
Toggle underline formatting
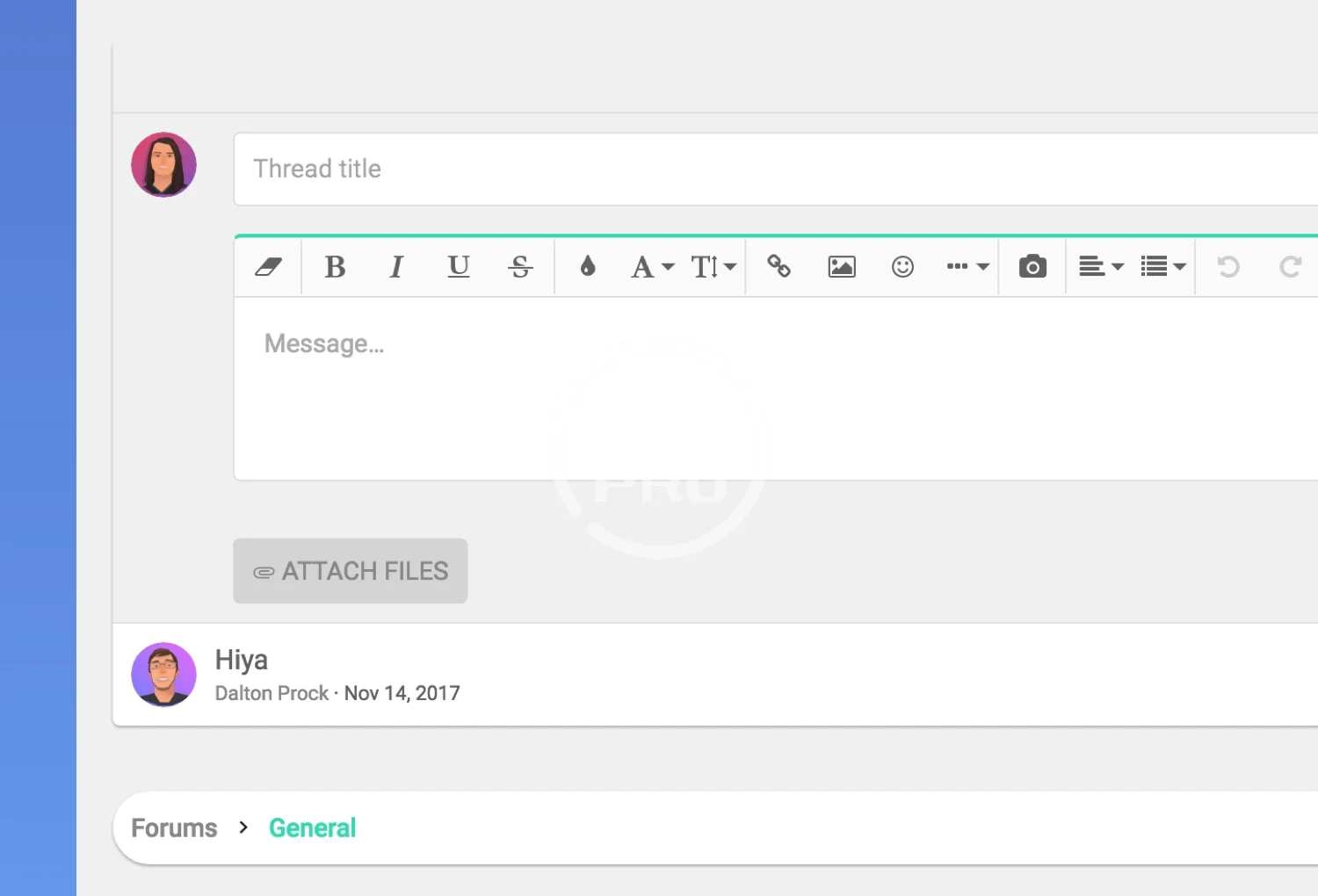pos(458,267)
